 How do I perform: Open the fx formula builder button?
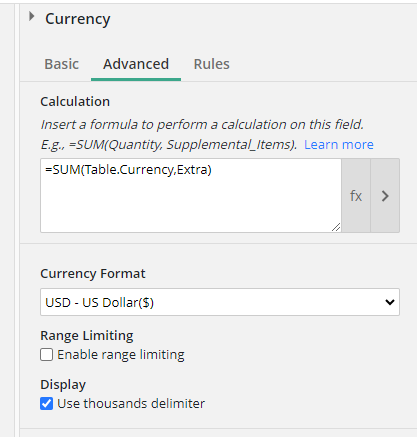pos(356,196)
